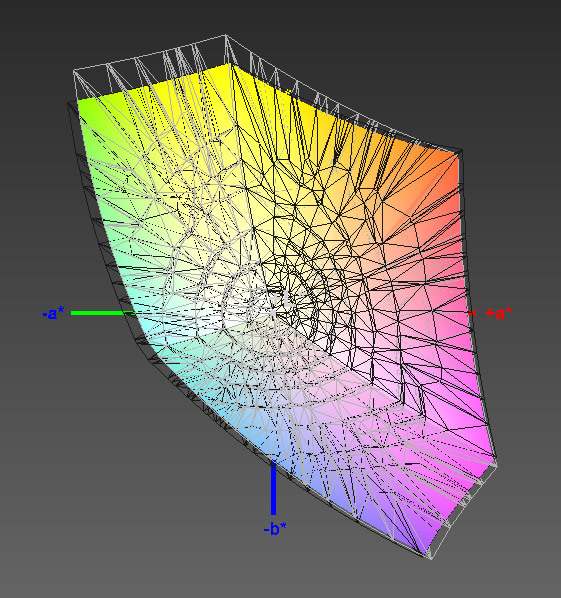Select the green -a* axis line
Screen dimensions: 561x598
tap(103, 313)
